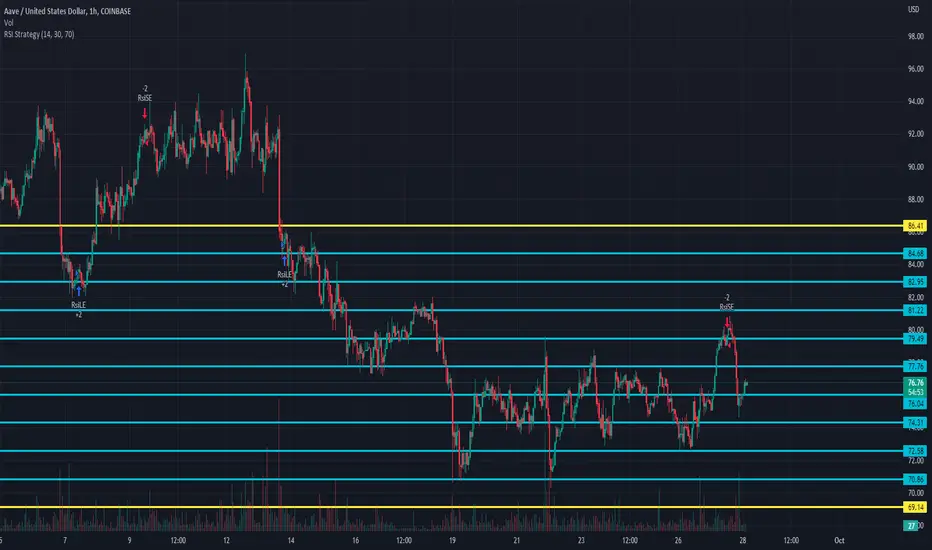Click the cyan 72.58 price label
Viewport: 932px width, 550px height.
point(915,451)
